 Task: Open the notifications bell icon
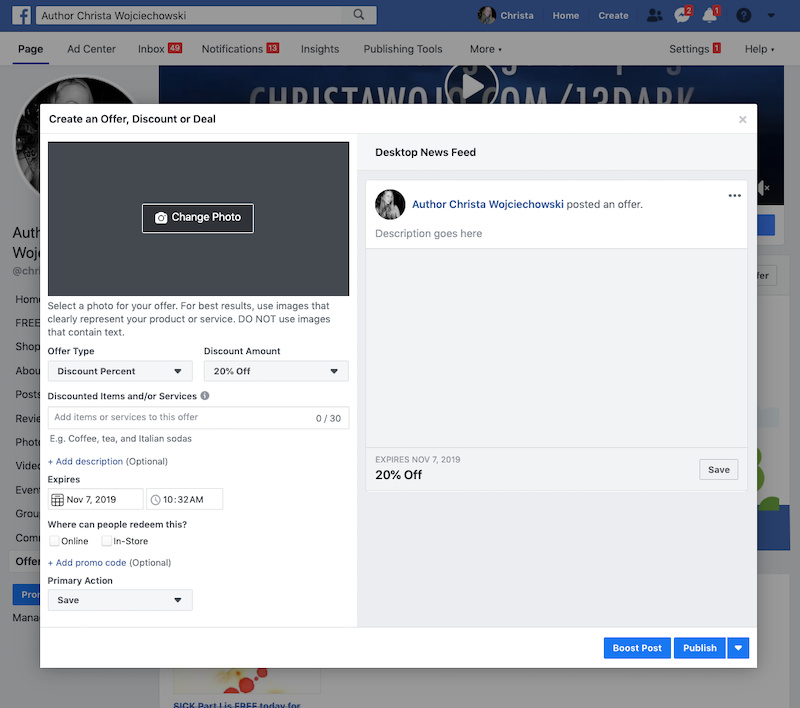[x=710, y=16]
